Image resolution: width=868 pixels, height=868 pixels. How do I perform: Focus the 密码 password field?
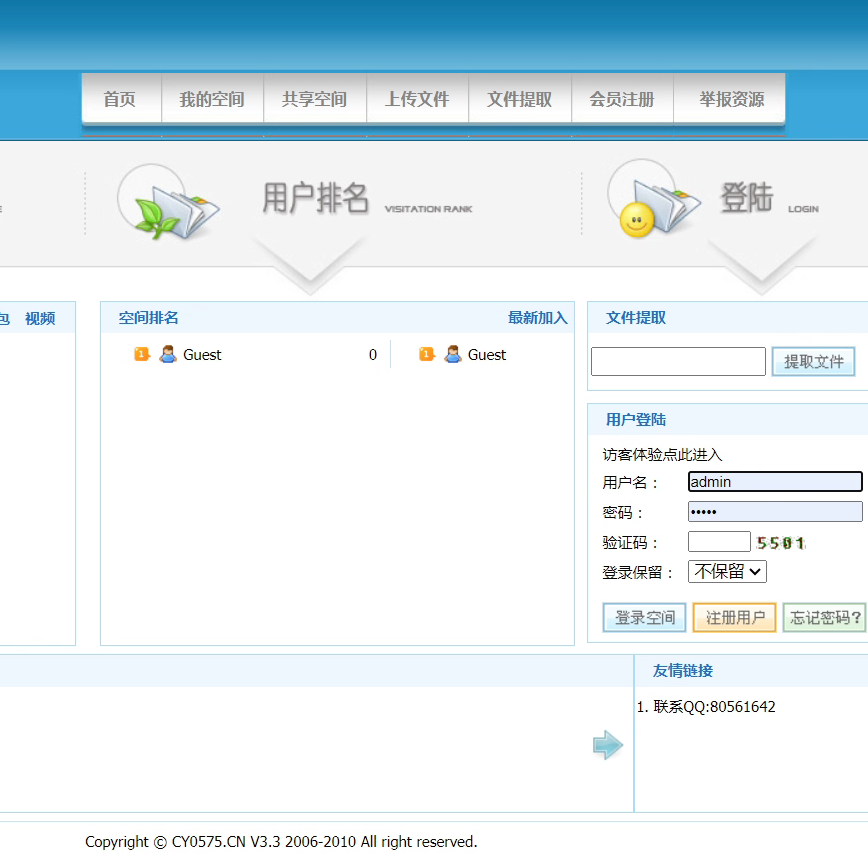click(775, 512)
